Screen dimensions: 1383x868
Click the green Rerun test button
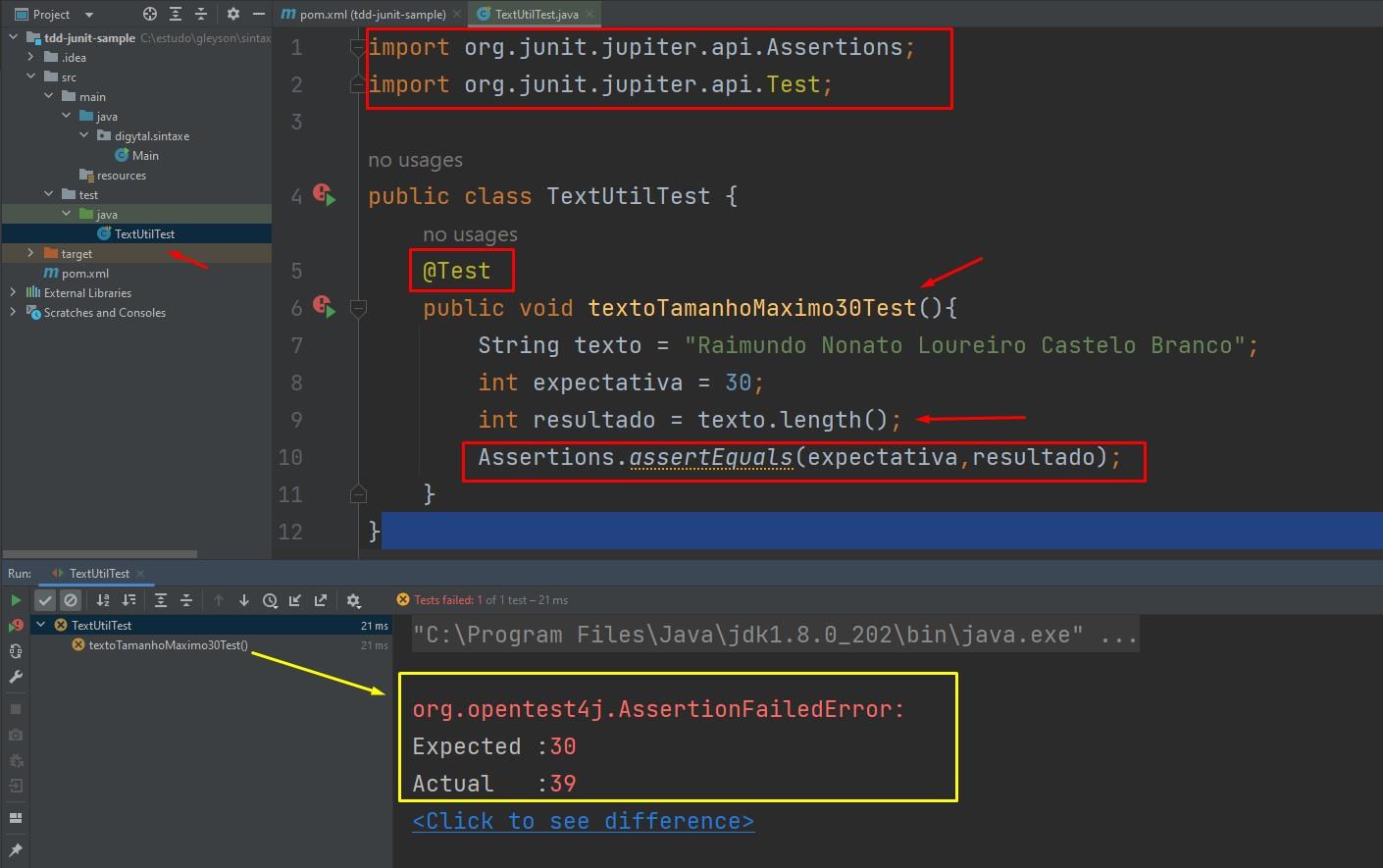click(x=16, y=600)
